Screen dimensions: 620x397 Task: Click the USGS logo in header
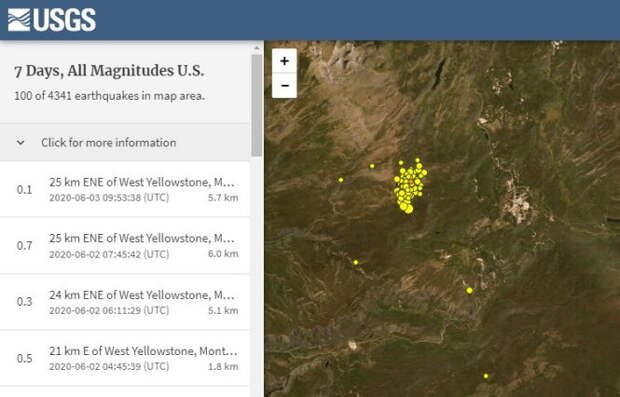pyautogui.click(x=52, y=20)
